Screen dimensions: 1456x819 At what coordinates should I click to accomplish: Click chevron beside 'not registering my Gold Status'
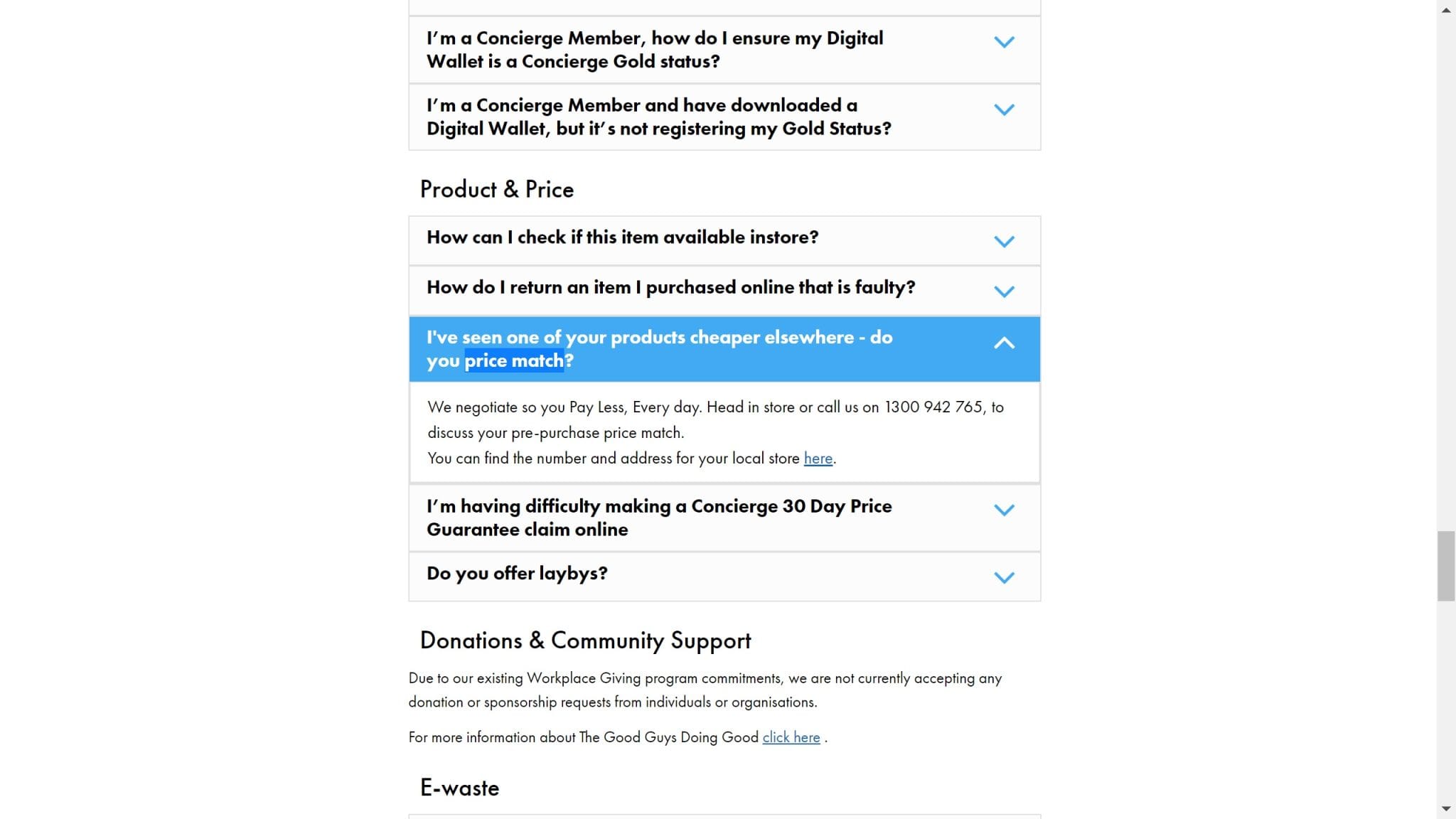[1004, 109]
